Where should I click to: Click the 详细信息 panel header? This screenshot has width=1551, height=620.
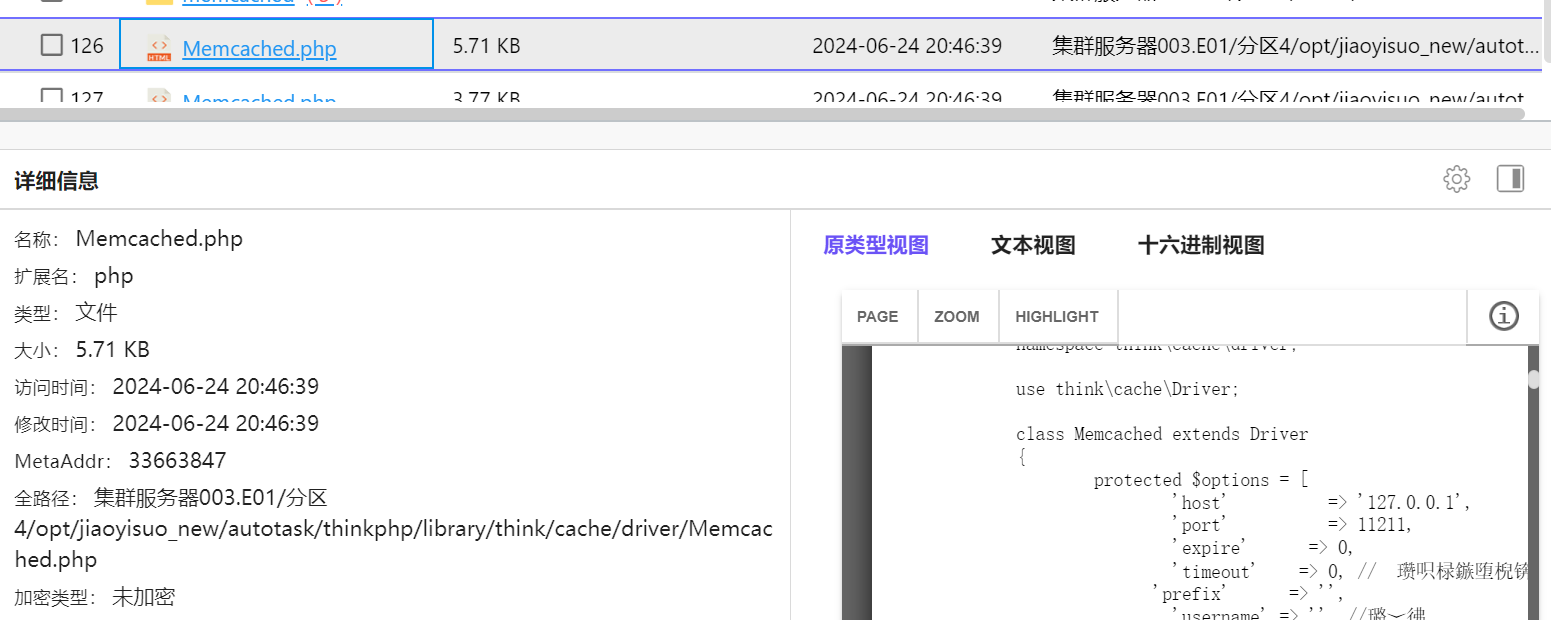[x=55, y=180]
